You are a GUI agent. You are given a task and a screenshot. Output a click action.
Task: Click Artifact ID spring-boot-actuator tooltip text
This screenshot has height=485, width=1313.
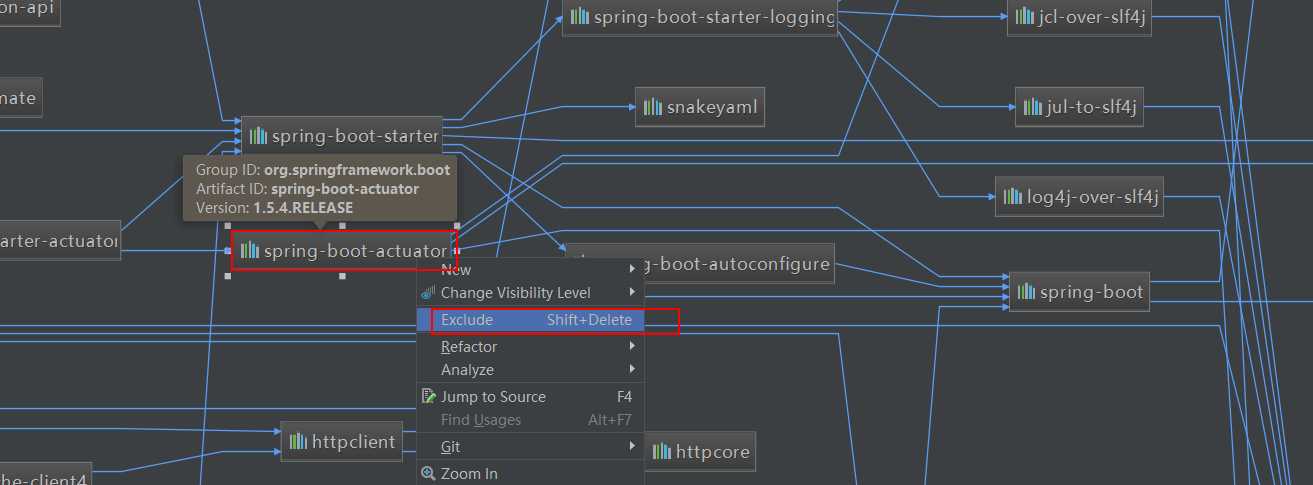[307, 189]
